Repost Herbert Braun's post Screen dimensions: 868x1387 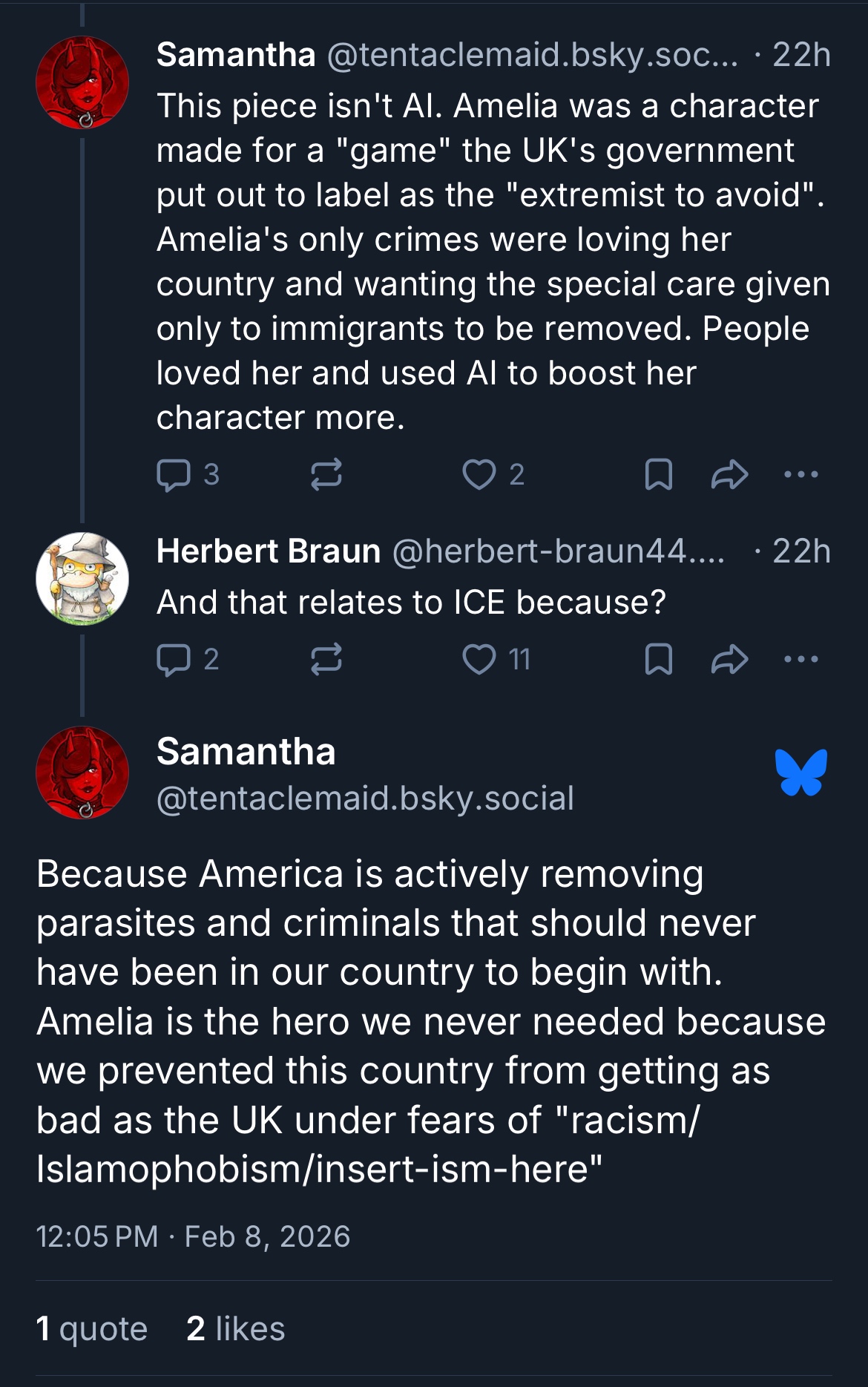click(x=326, y=659)
